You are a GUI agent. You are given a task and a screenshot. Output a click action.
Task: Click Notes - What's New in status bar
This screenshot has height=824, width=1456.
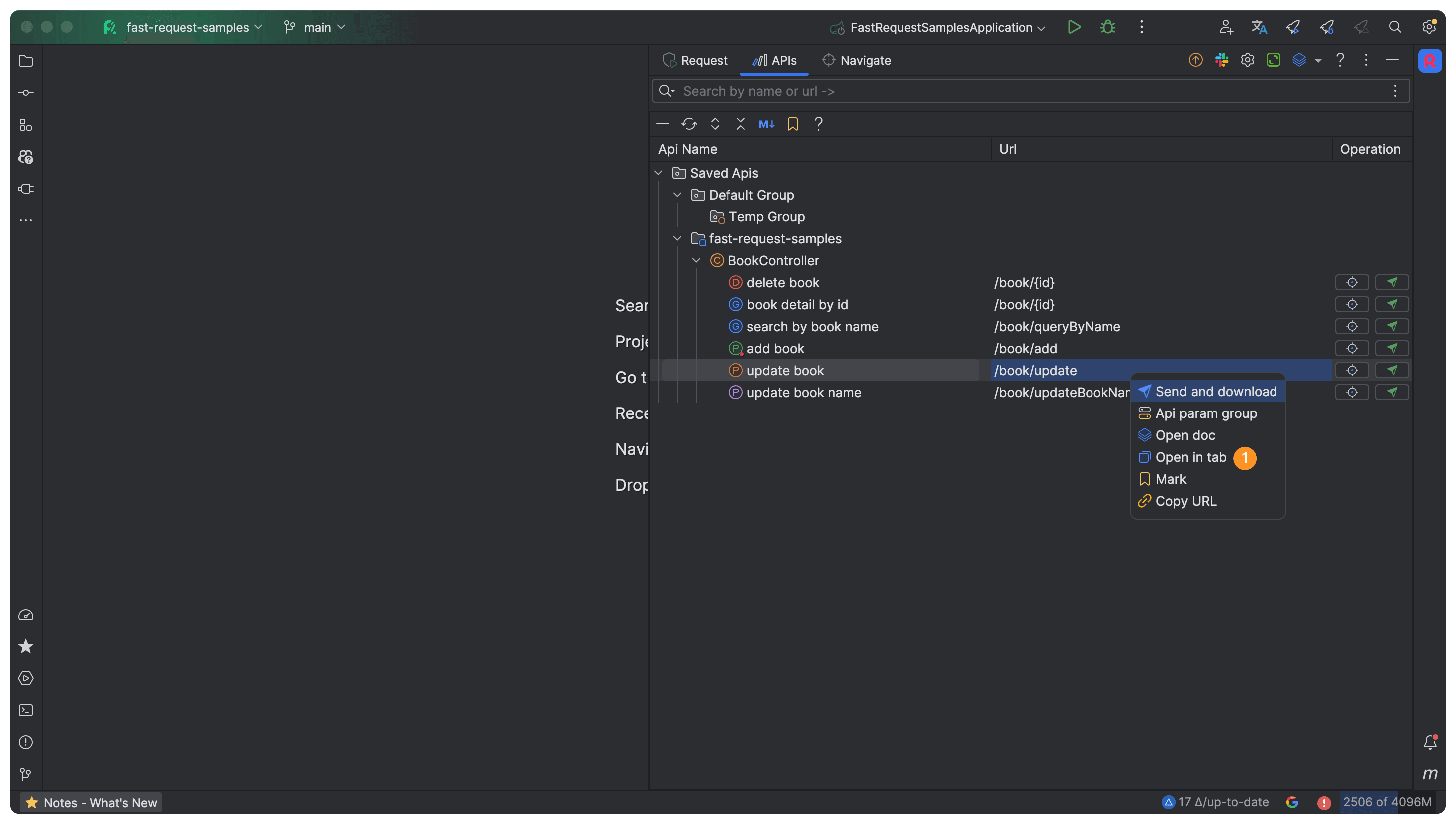[92, 802]
